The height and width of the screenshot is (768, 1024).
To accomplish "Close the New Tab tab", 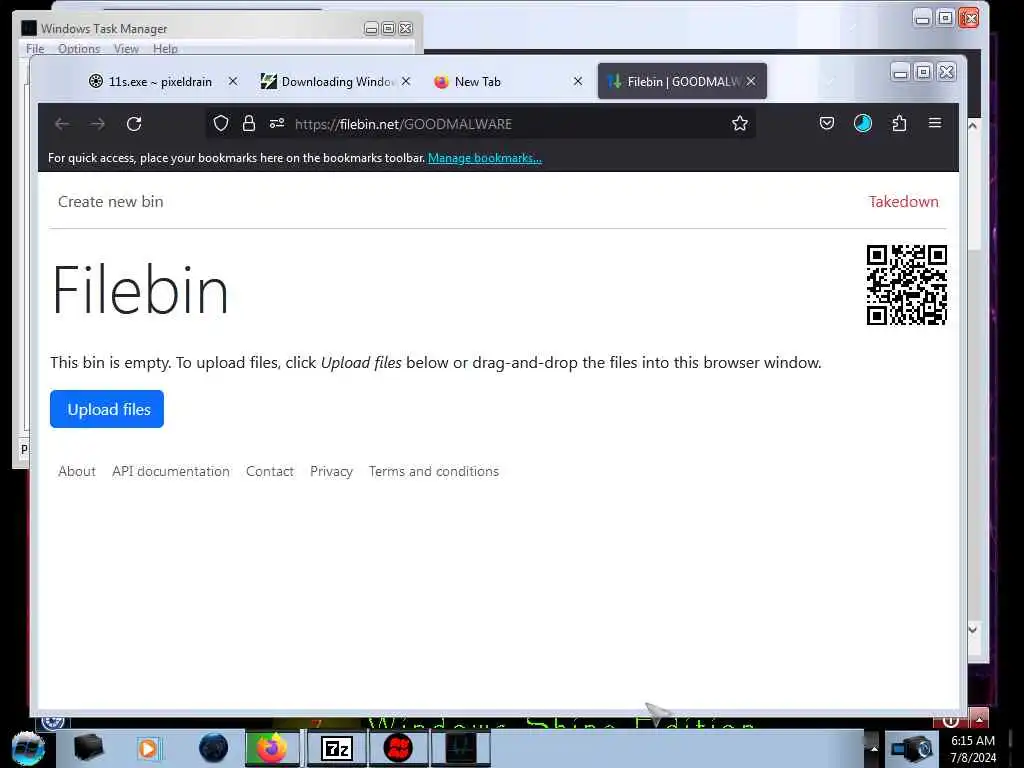I will click(x=578, y=81).
